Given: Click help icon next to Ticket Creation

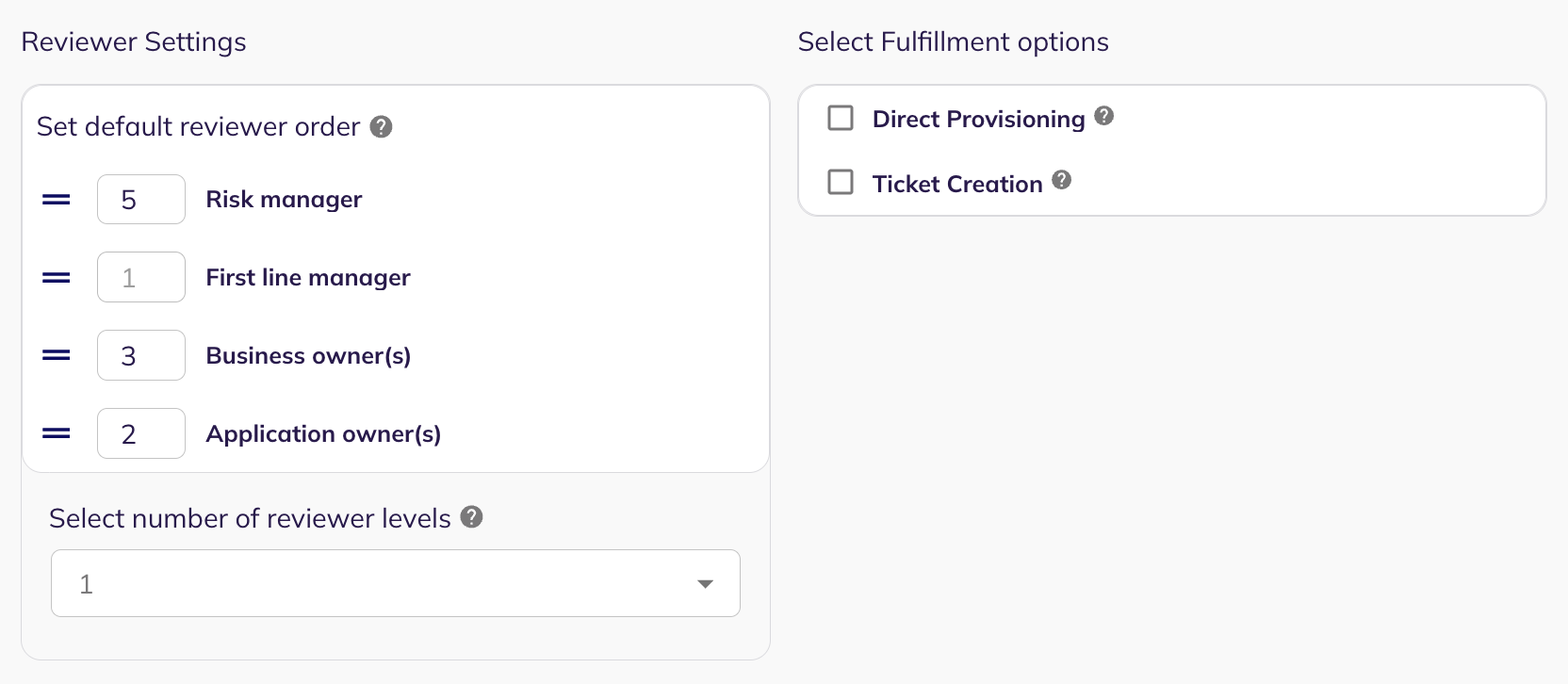Looking at the screenshot, I should click(1062, 180).
